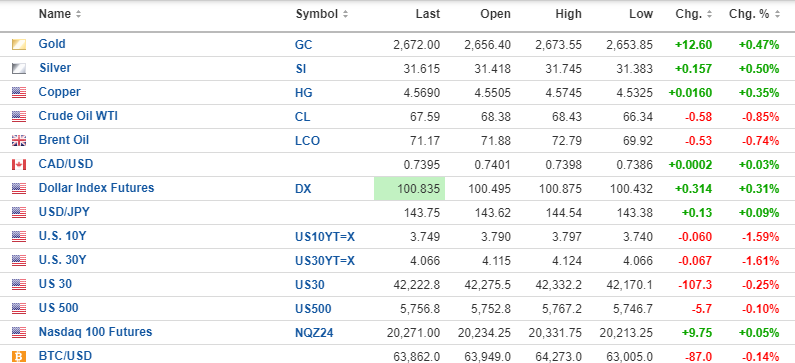Open the Crude Oil WTI link
This screenshot has width=795, height=363.
point(78,116)
